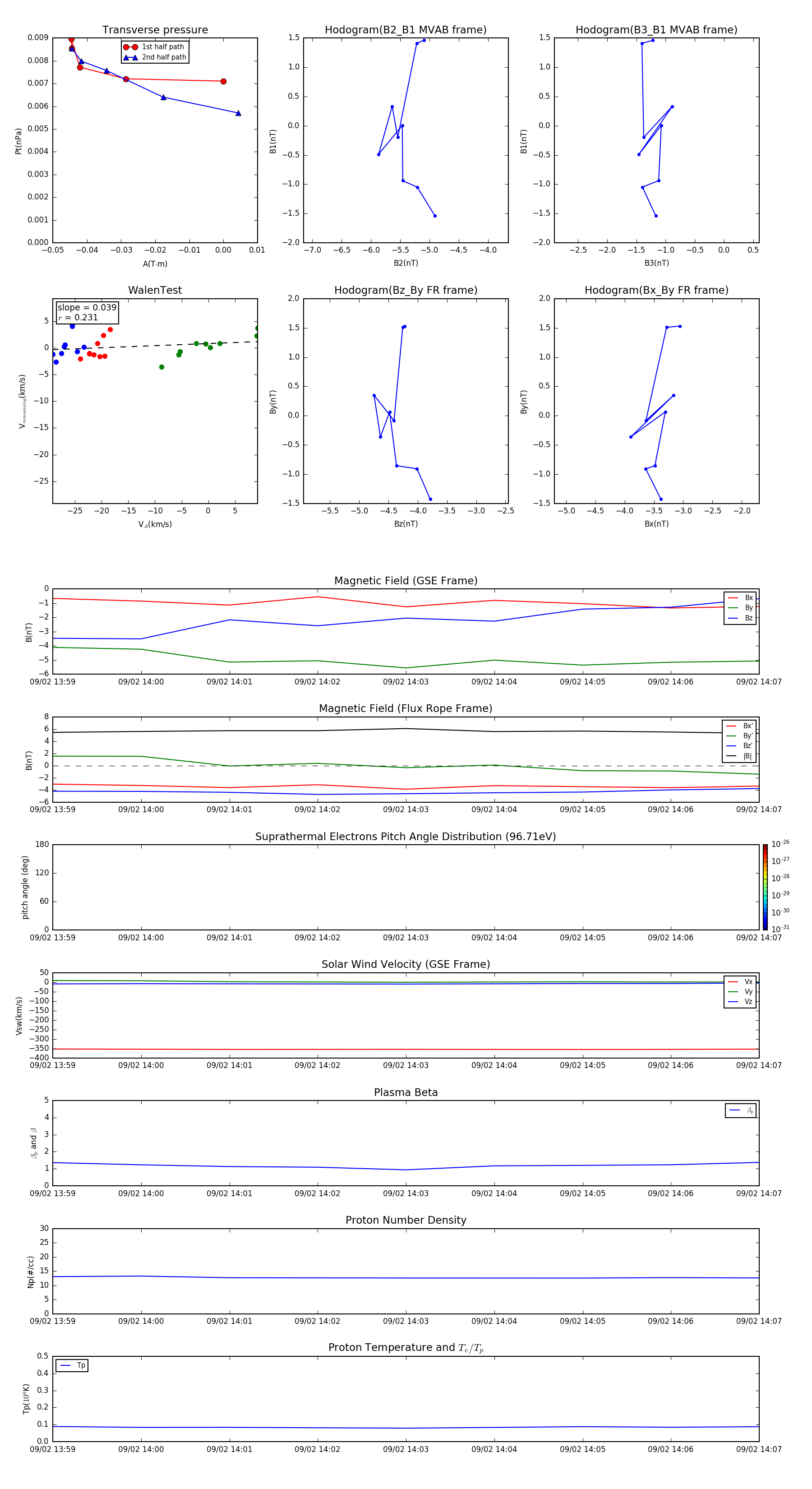Click the 'Np(#/cc)' axis label
This screenshot has width=812, height=1489.
click(31, 1272)
